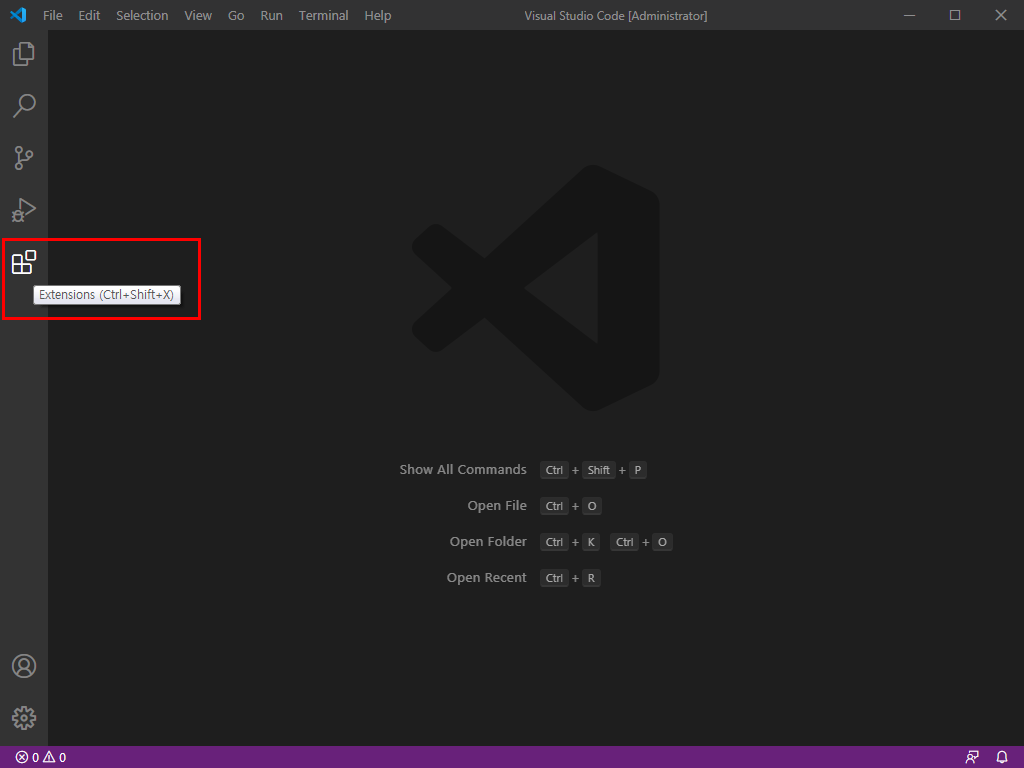The image size is (1024, 768).
Task: Open the Selection menu
Action: pyautogui.click(x=142, y=15)
